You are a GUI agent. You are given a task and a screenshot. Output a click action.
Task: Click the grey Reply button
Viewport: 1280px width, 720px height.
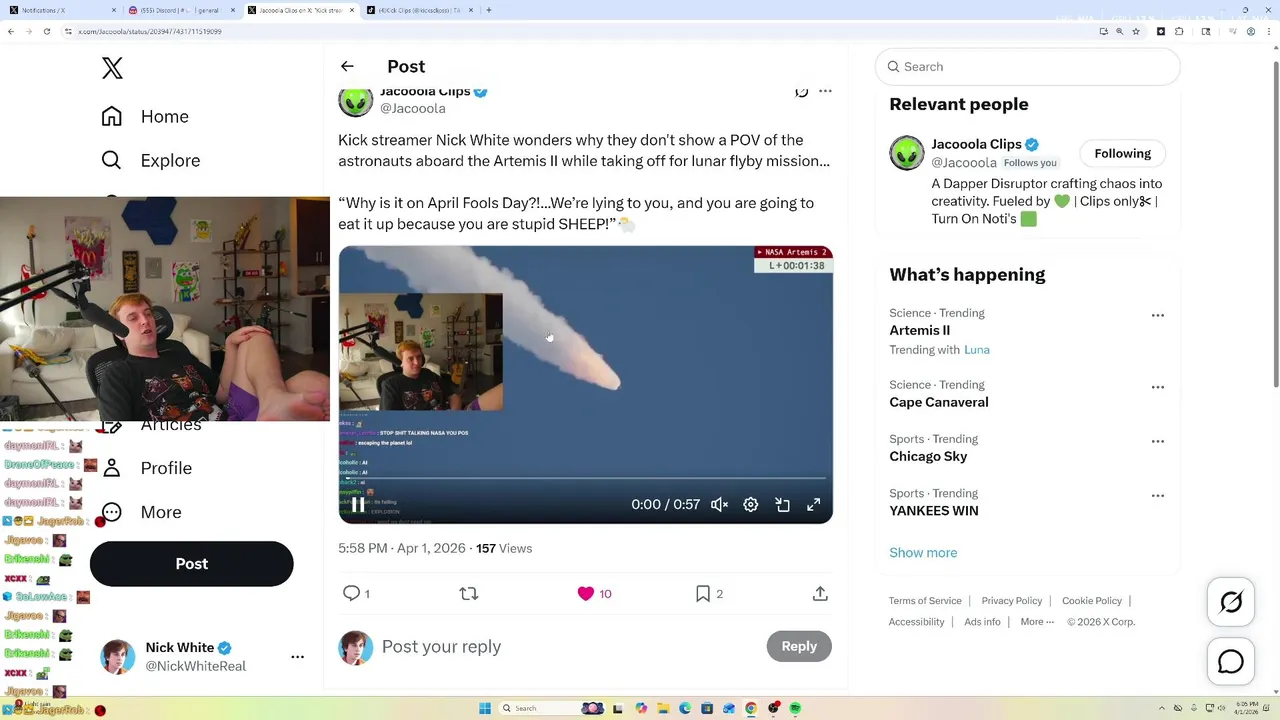coord(799,646)
